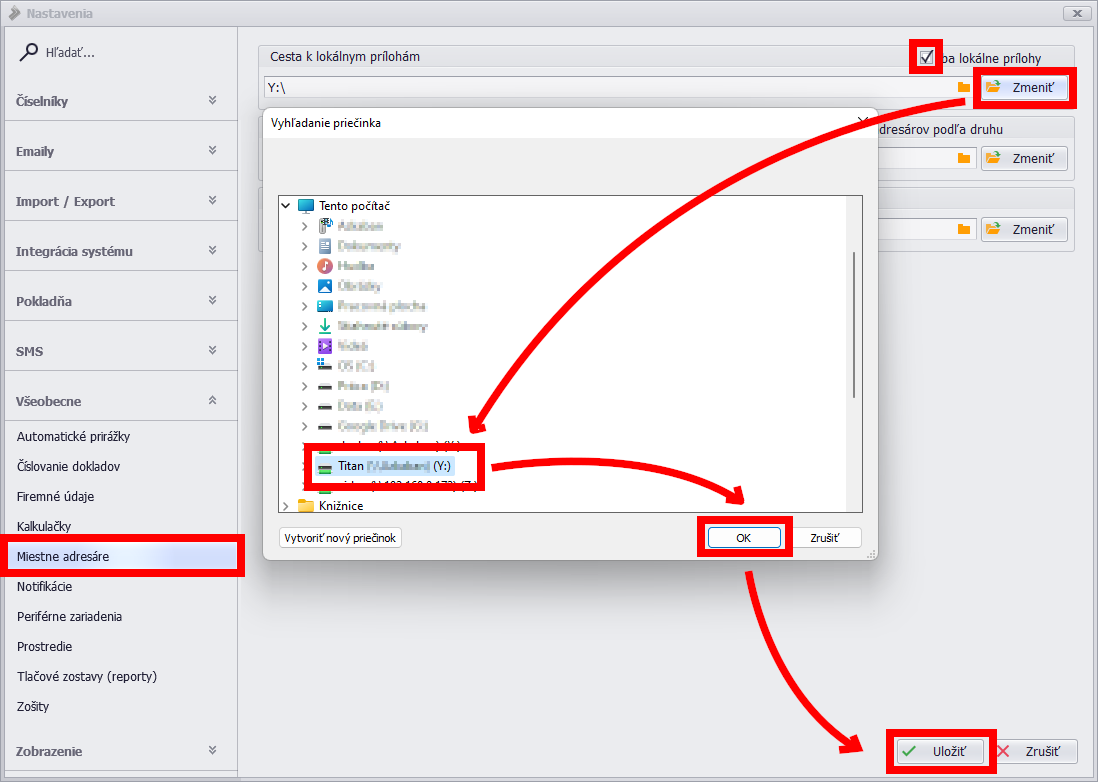
Task: Click the Tento počítač computer icon
Action: coord(306,206)
